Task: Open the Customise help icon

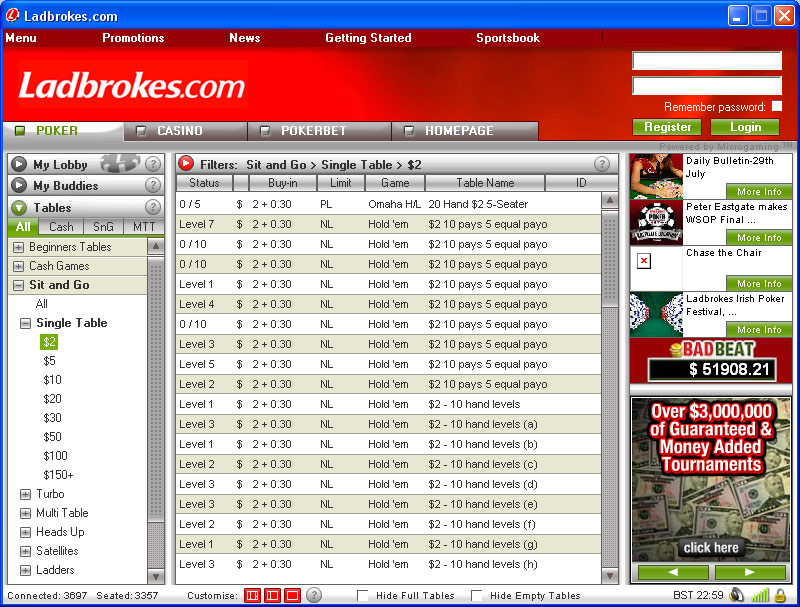Action: tap(314, 595)
